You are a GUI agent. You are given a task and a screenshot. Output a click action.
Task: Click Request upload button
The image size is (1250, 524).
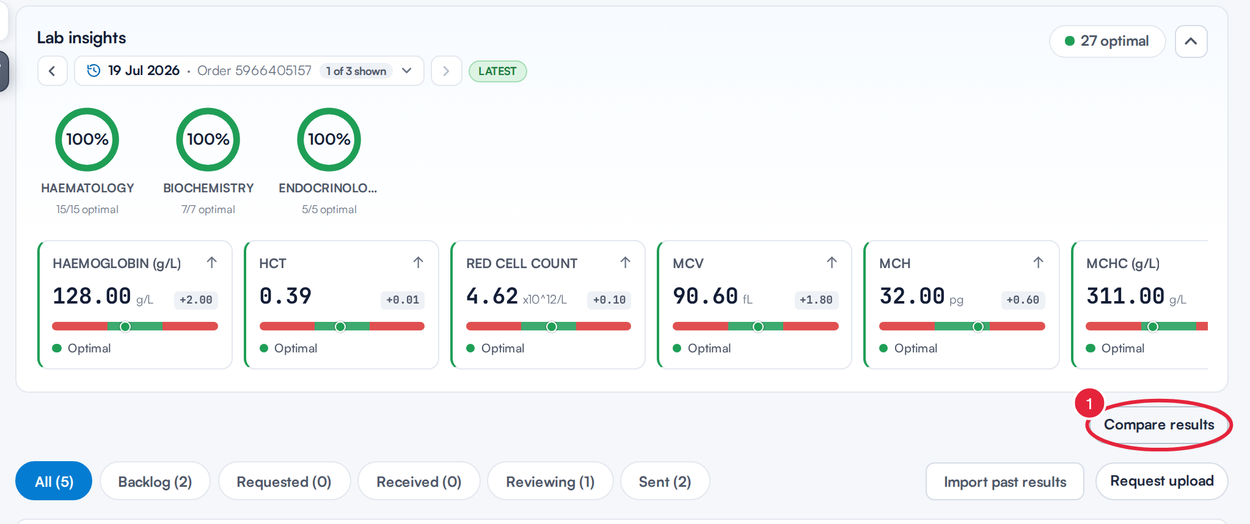pyautogui.click(x=1162, y=481)
